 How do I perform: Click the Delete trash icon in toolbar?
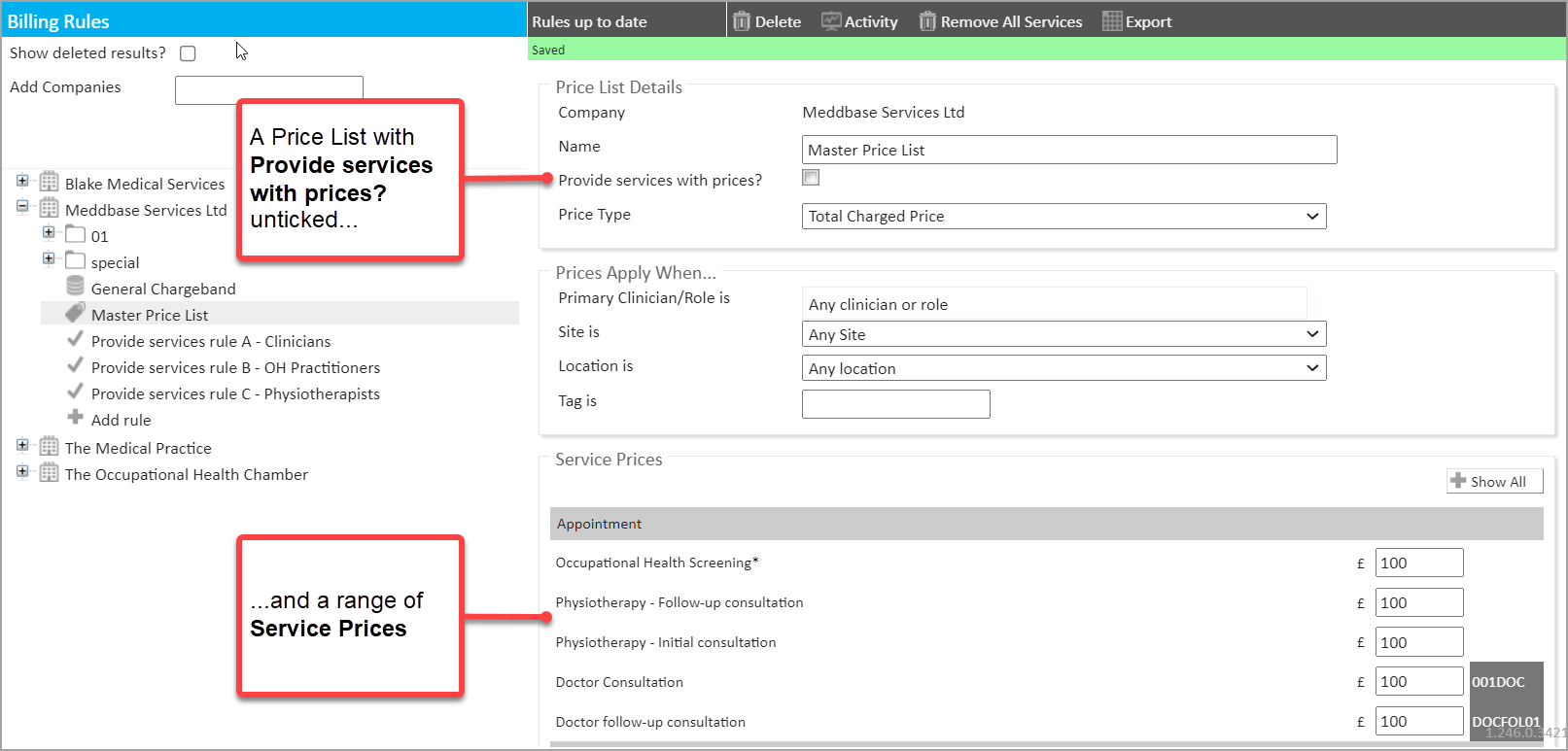(742, 21)
